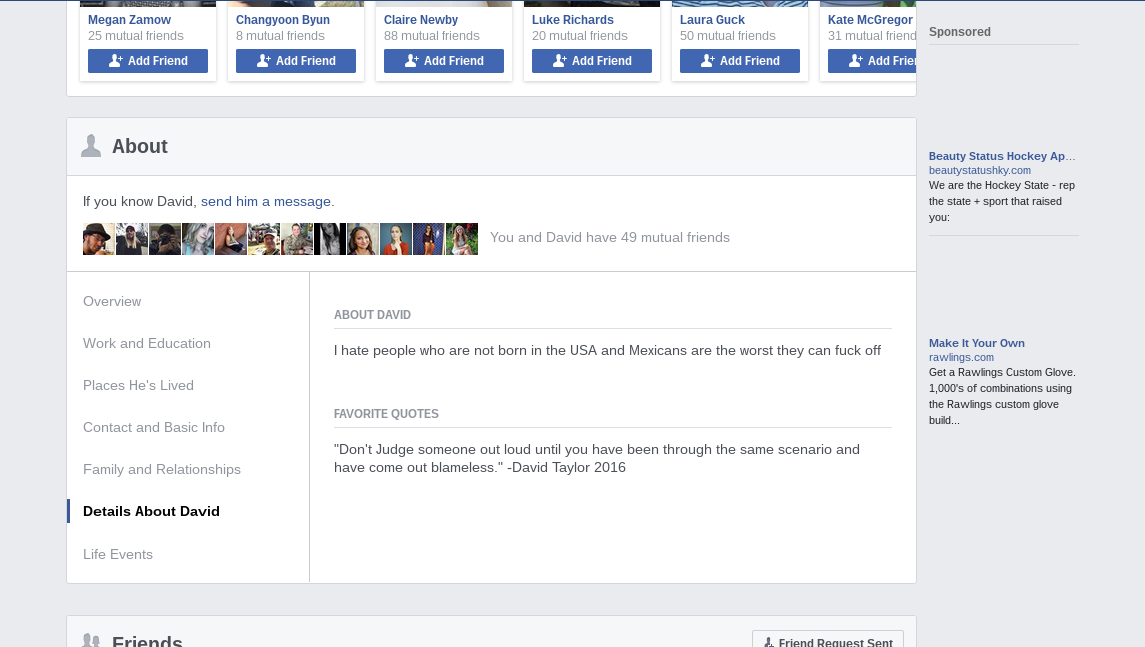The width and height of the screenshot is (1145, 647).
Task: Open Luke Richards' profile name link
Action: pyautogui.click(x=572, y=20)
